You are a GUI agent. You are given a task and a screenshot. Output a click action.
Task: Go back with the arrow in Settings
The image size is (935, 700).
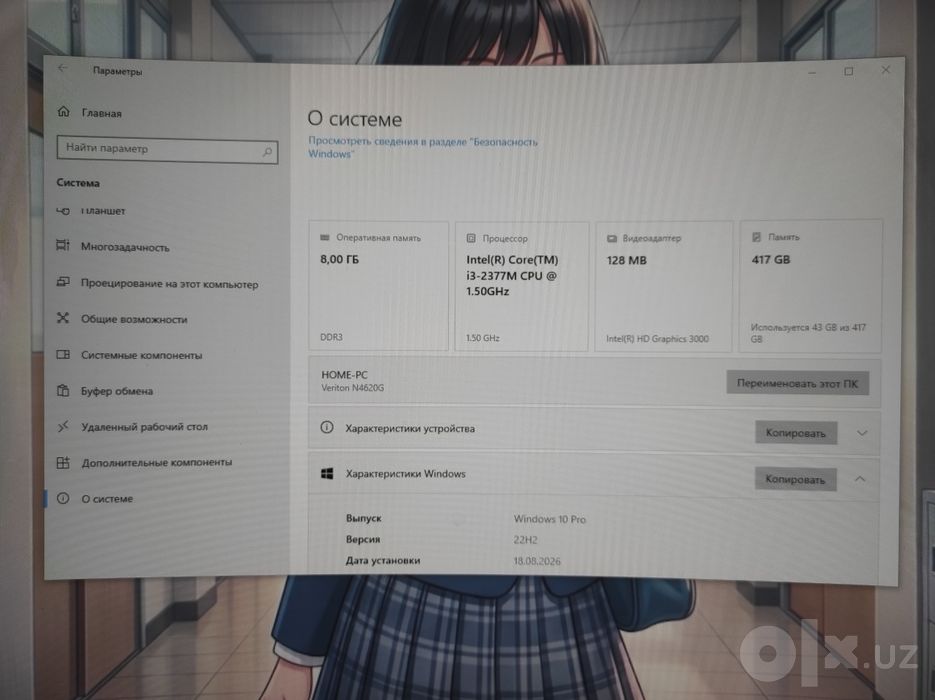pos(63,69)
